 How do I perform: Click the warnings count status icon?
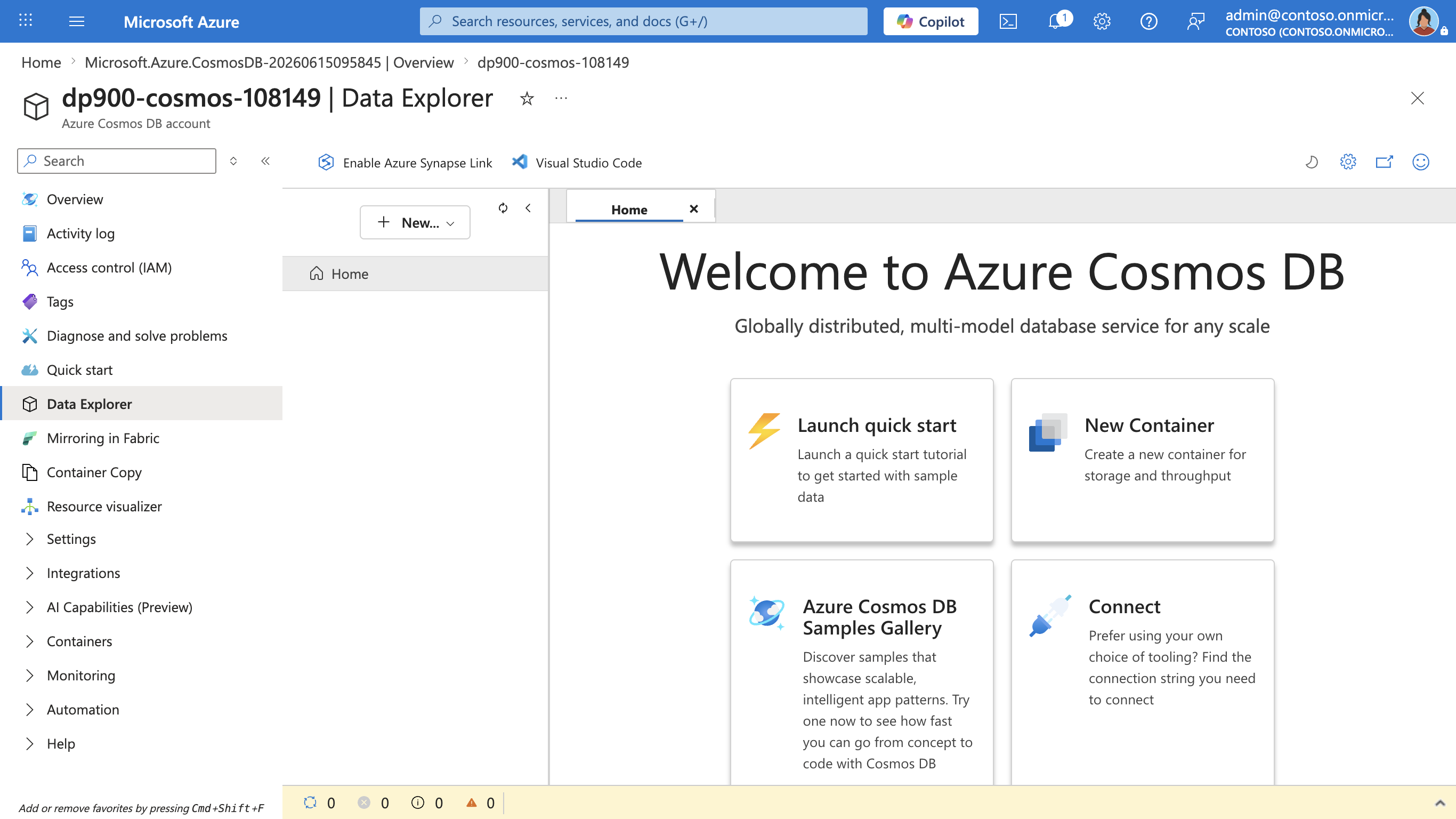pos(472,802)
